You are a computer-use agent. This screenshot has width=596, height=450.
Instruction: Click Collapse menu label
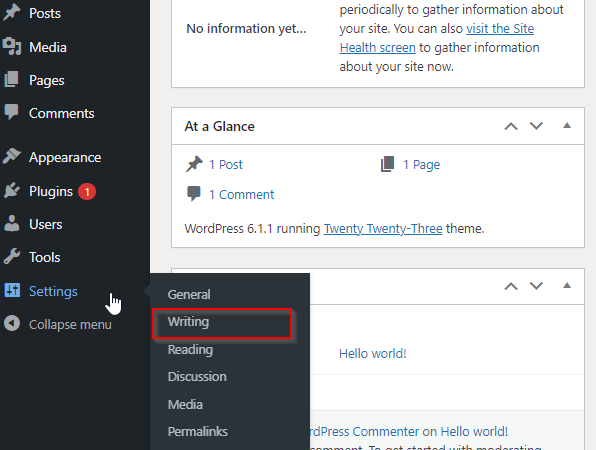click(70, 325)
